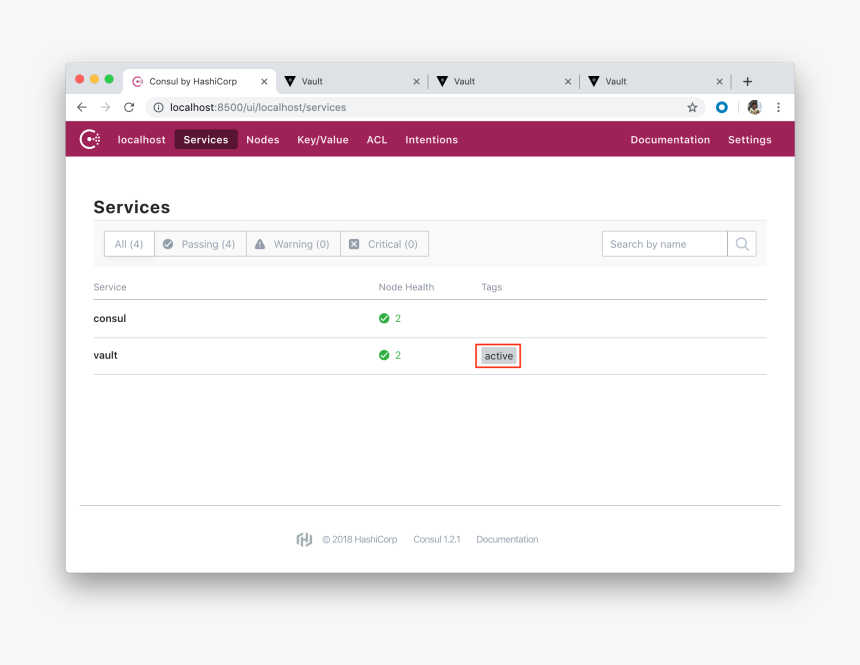Focus the Search by name field
Image resolution: width=860 pixels, height=665 pixels.
coord(665,244)
